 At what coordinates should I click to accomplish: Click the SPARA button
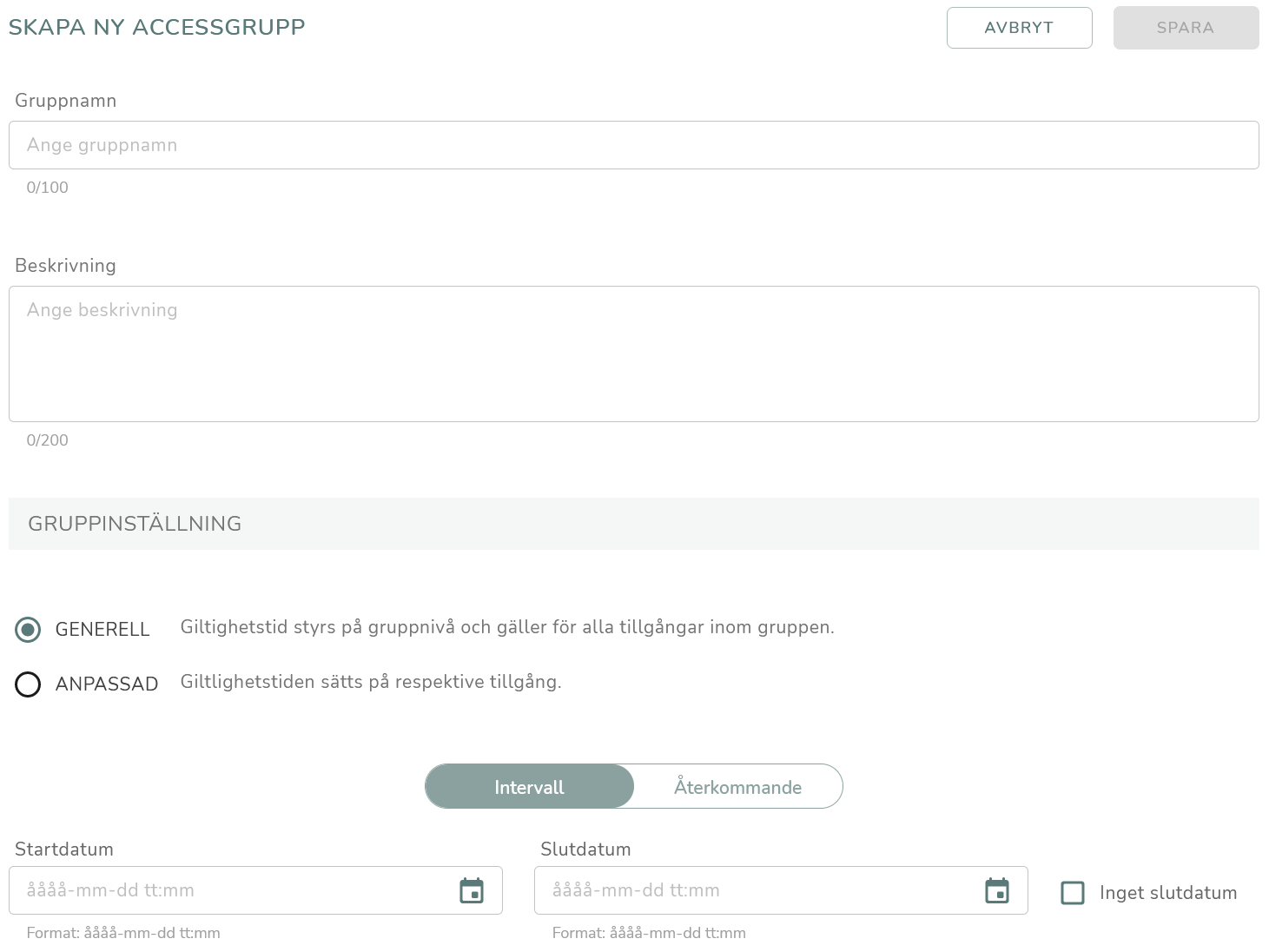[x=1186, y=28]
